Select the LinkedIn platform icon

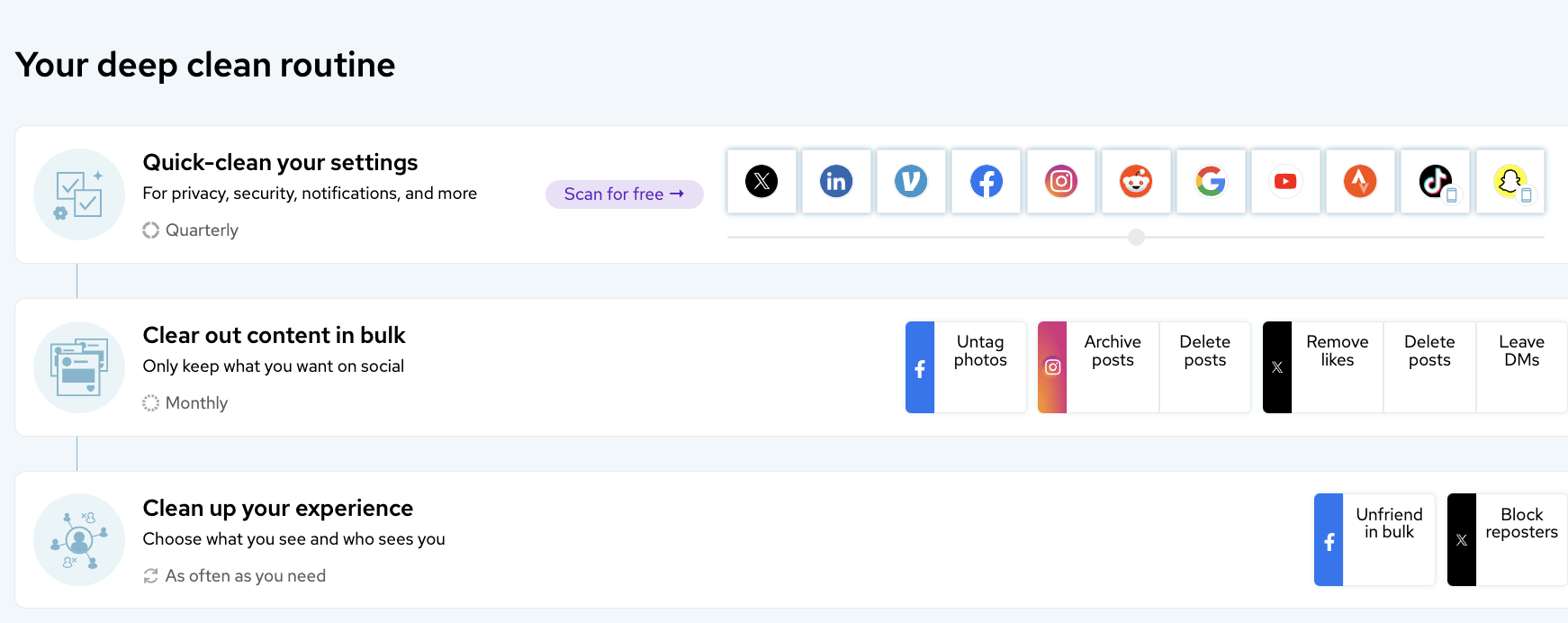click(836, 182)
